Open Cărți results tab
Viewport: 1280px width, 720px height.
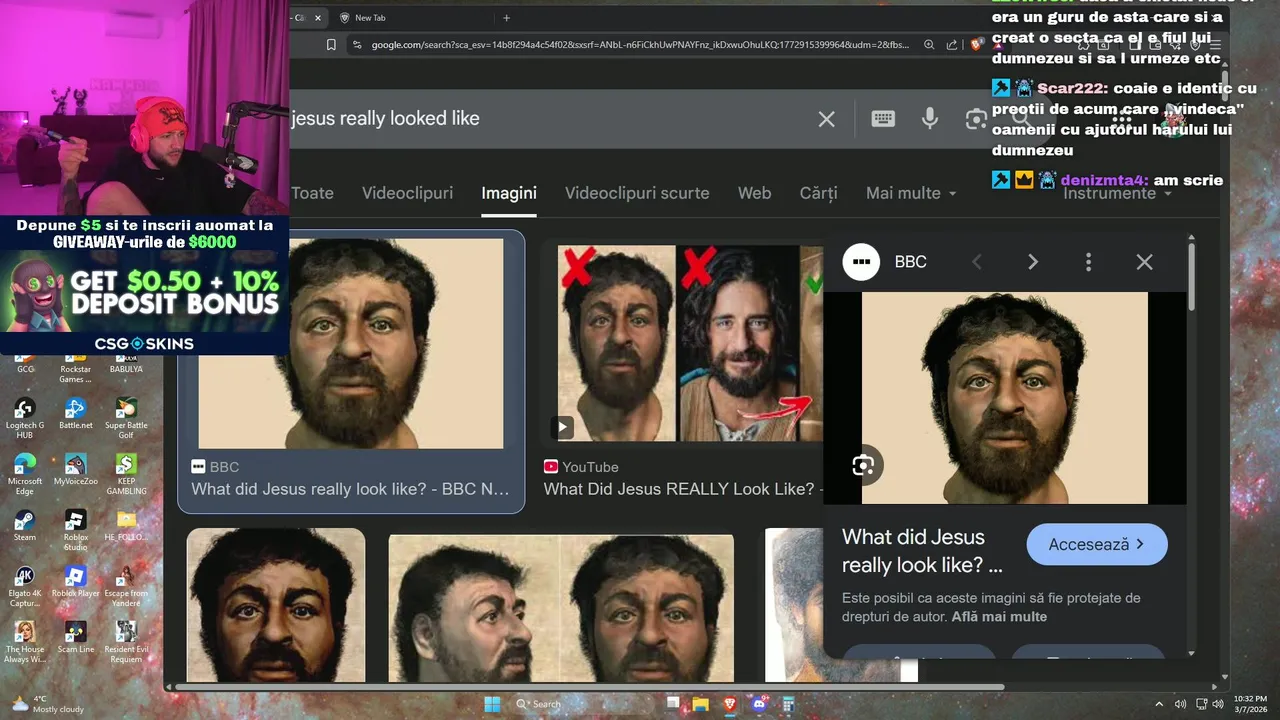pyautogui.click(x=818, y=193)
